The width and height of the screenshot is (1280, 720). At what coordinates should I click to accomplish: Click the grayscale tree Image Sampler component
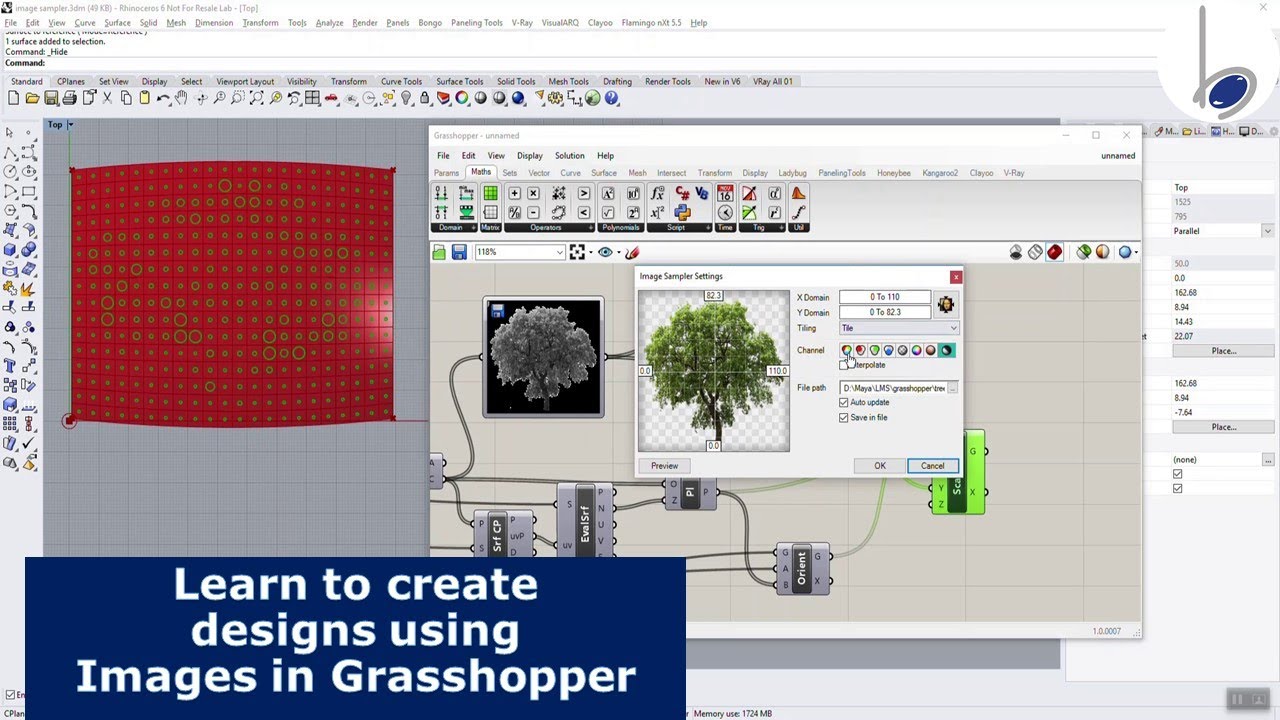click(x=543, y=357)
